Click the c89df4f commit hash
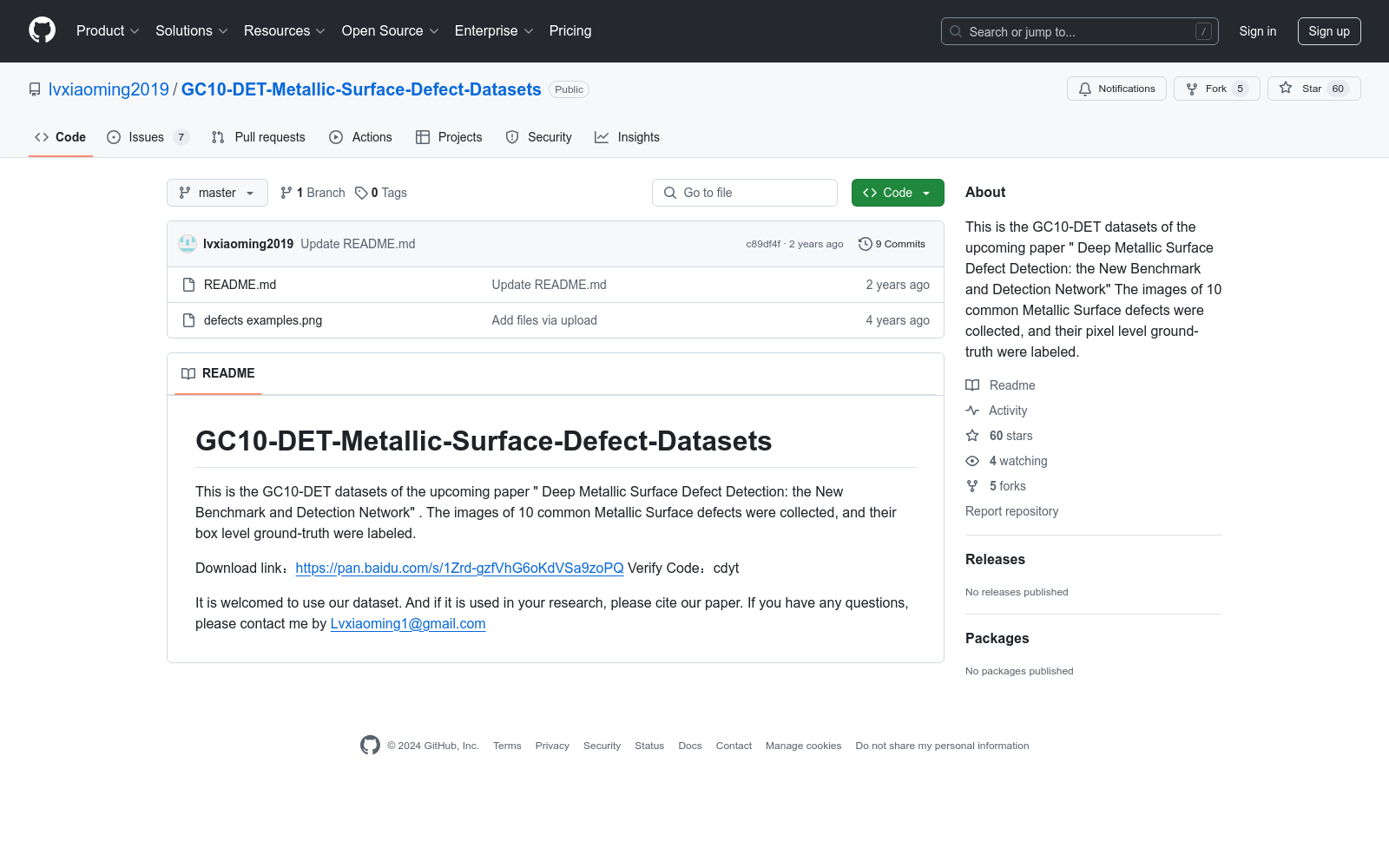The width and height of the screenshot is (1389, 868). click(763, 244)
